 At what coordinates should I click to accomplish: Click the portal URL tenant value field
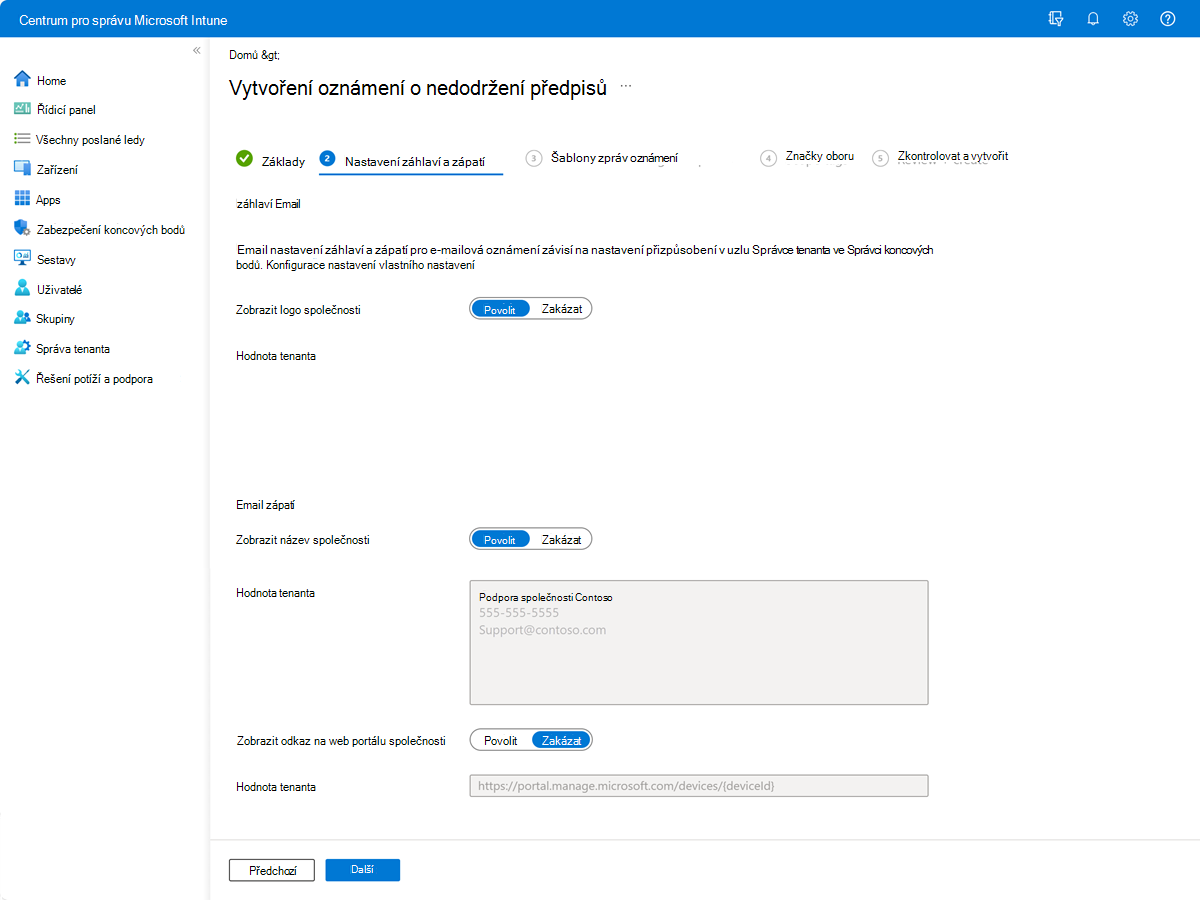point(699,786)
